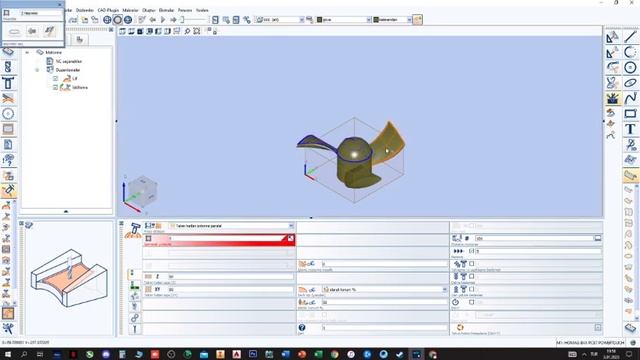Click the large T-shaped tool icon in left sidebar
640x360 pixels.
click(8, 83)
